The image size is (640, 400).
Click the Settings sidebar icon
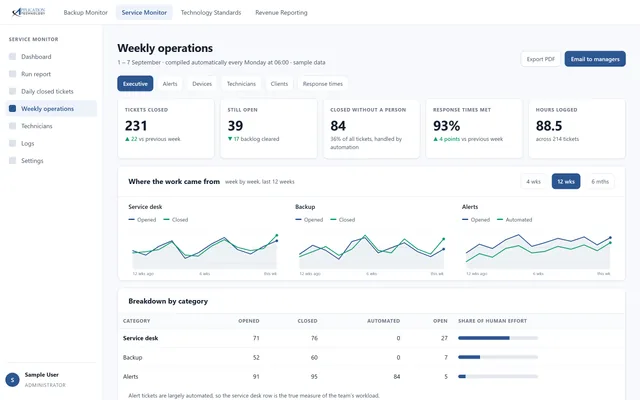pyautogui.click(x=13, y=161)
